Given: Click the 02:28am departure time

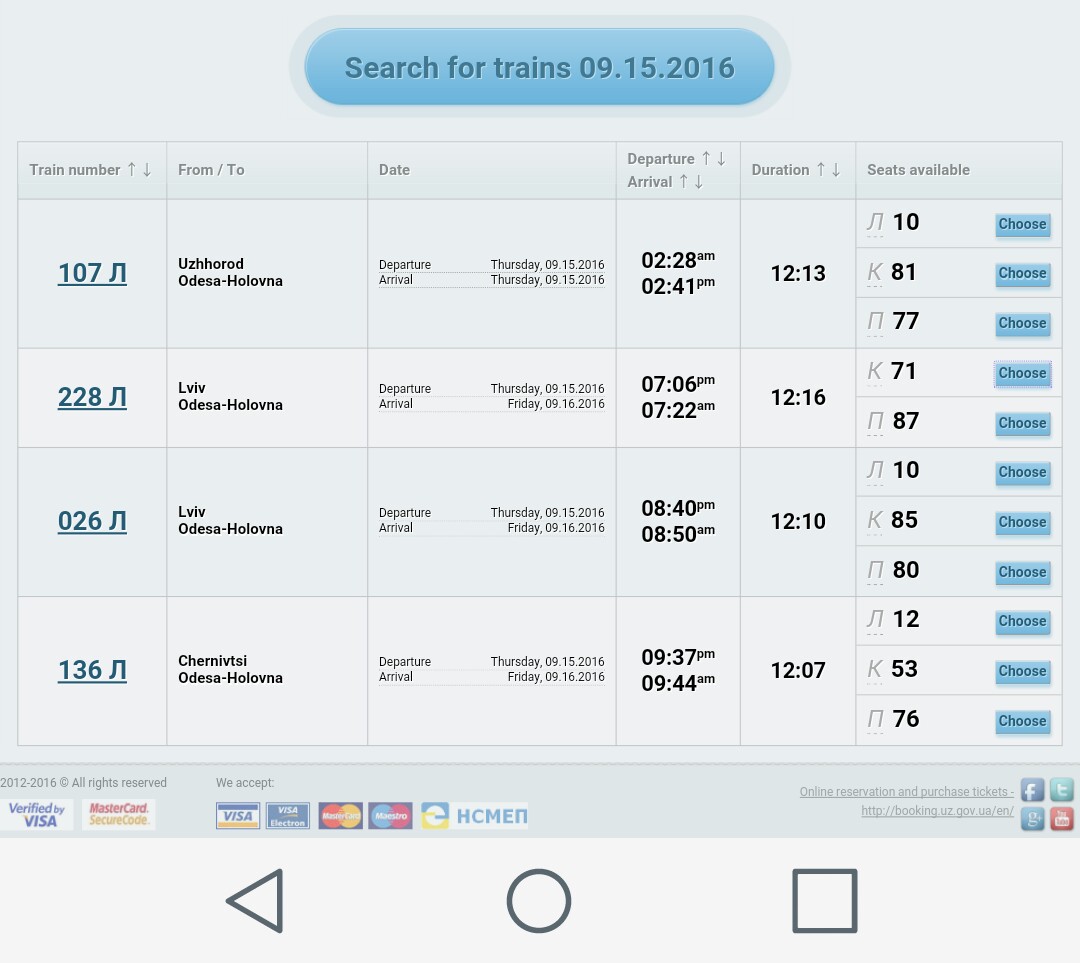Looking at the screenshot, I should 678,260.
